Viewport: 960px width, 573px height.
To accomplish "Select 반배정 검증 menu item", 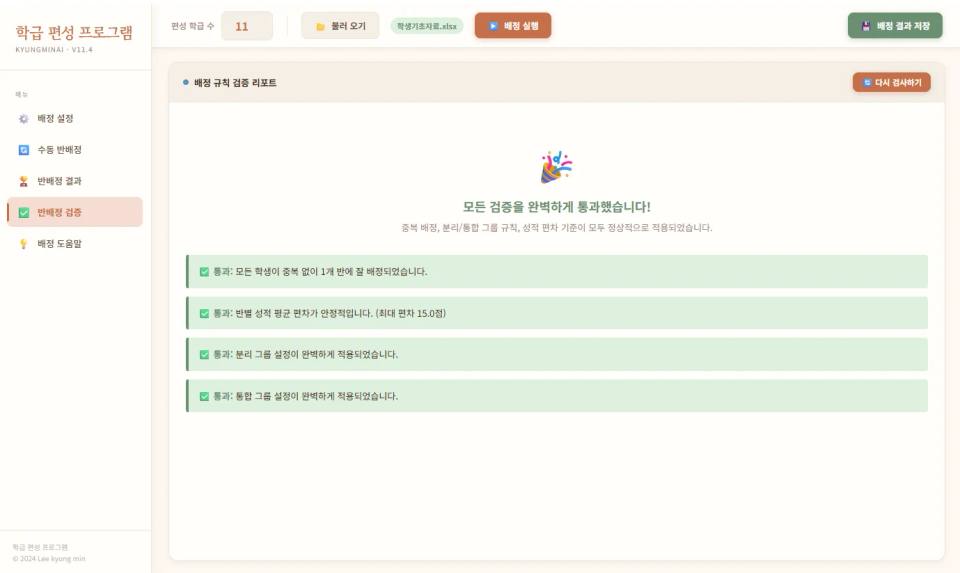I will [75, 212].
